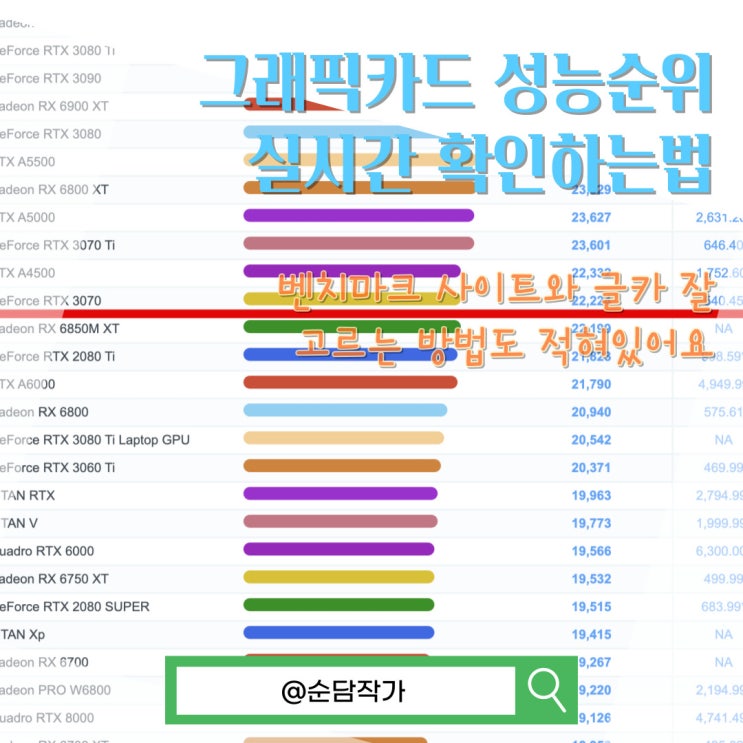Click the light blue Radeon RX 6800 bar
Viewport: 743px width, 743px height.
(x=345, y=410)
